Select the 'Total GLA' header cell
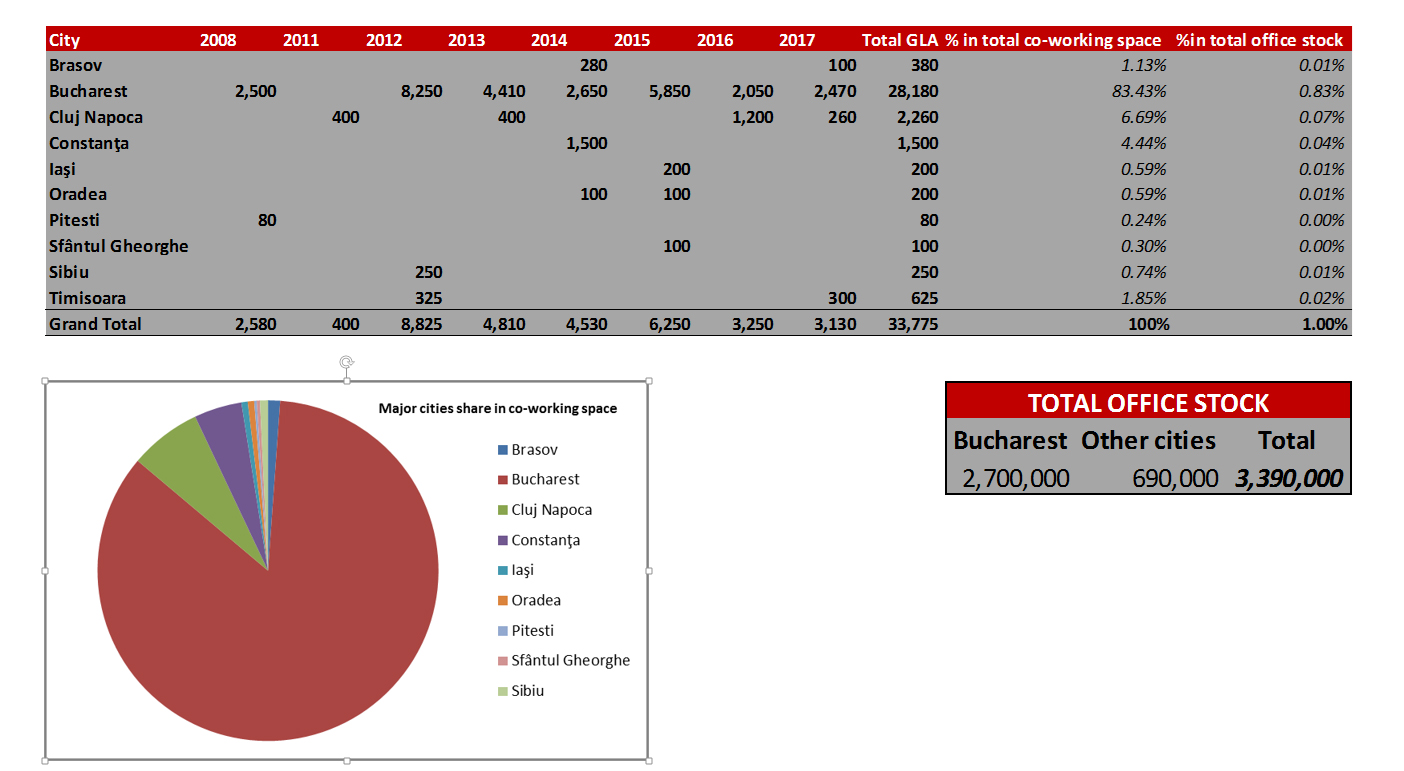 point(899,40)
